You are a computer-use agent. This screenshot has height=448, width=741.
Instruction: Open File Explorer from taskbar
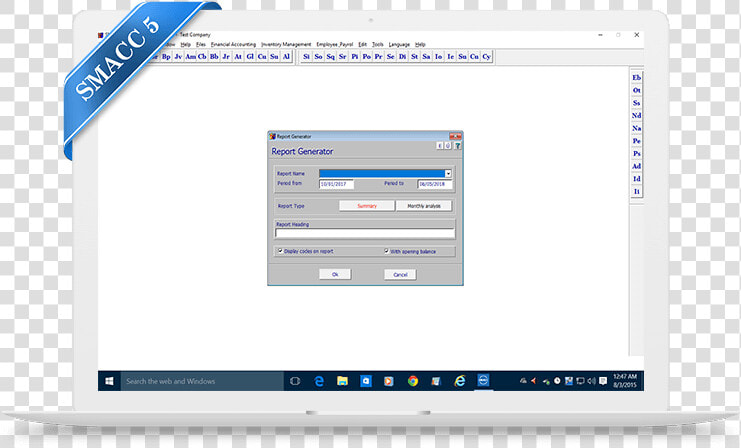tap(343, 381)
